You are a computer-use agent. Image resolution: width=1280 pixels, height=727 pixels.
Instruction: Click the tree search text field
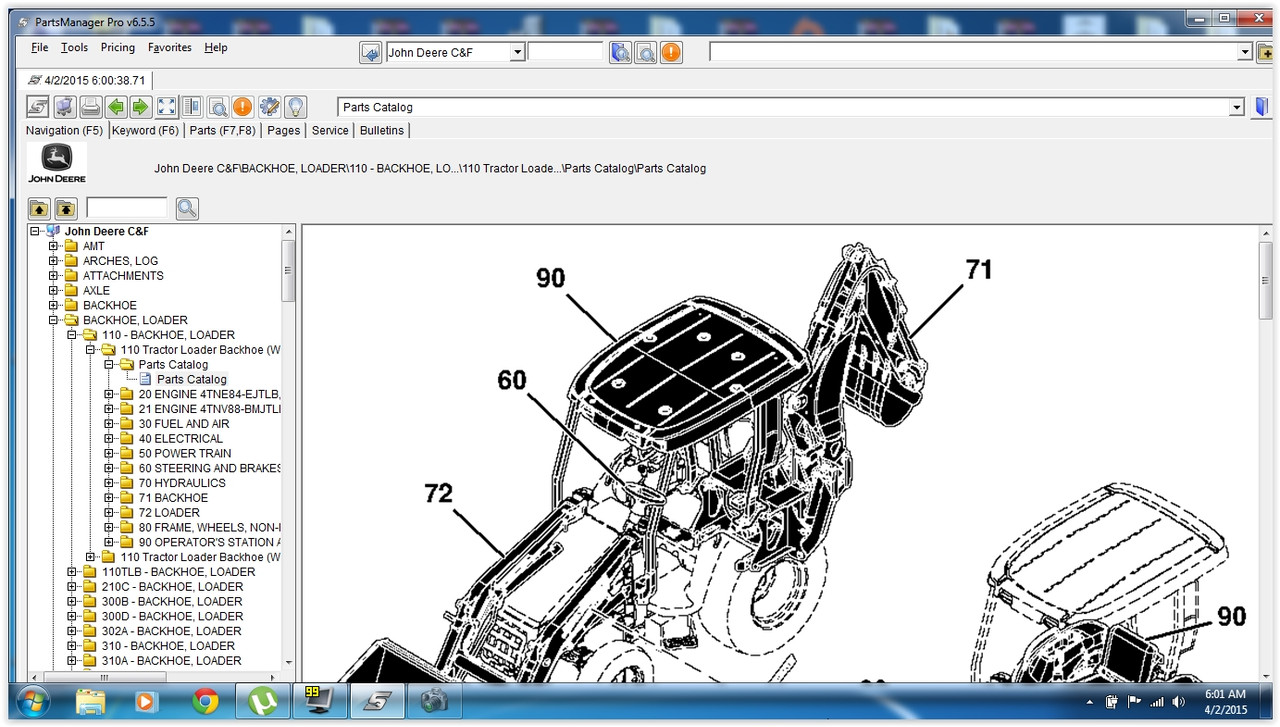(127, 208)
